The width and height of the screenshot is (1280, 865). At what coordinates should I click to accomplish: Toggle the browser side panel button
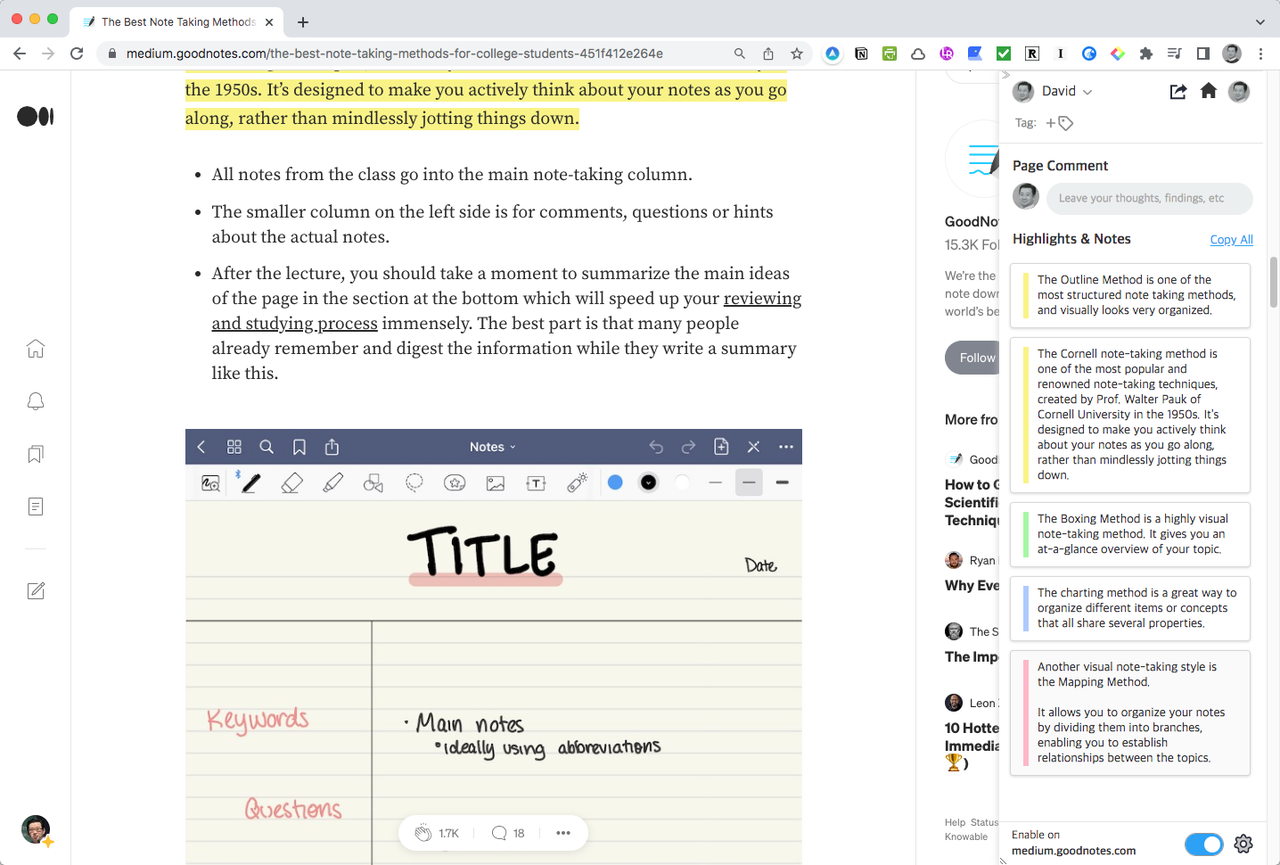click(x=1203, y=53)
